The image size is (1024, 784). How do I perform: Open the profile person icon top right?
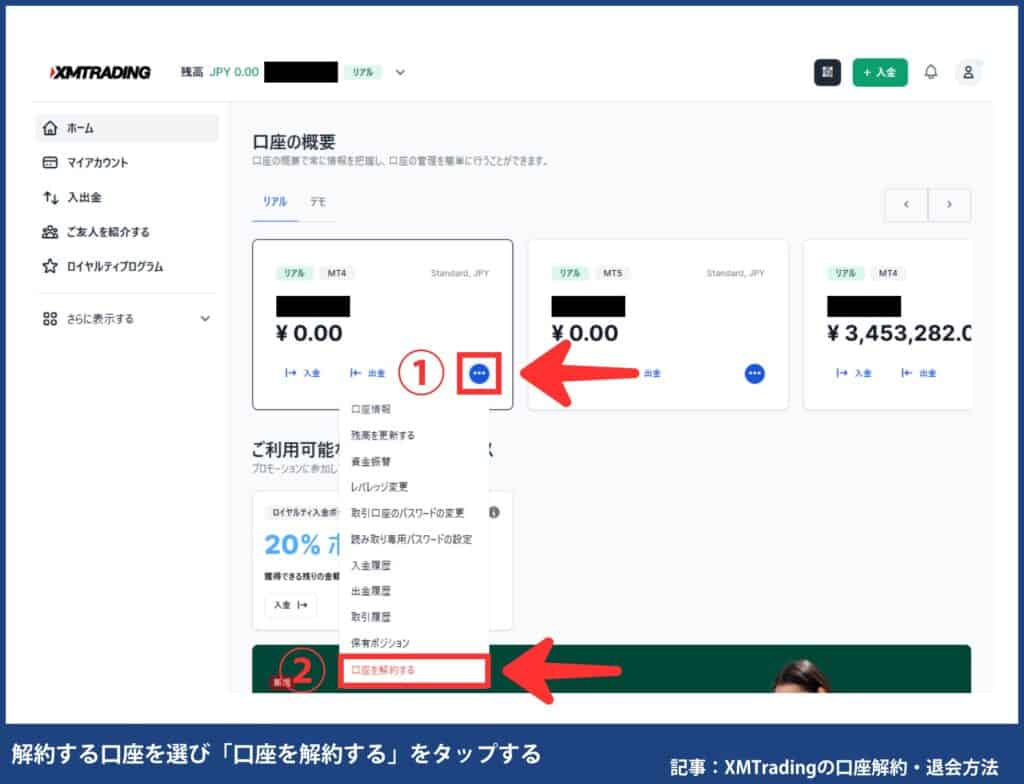969,72
